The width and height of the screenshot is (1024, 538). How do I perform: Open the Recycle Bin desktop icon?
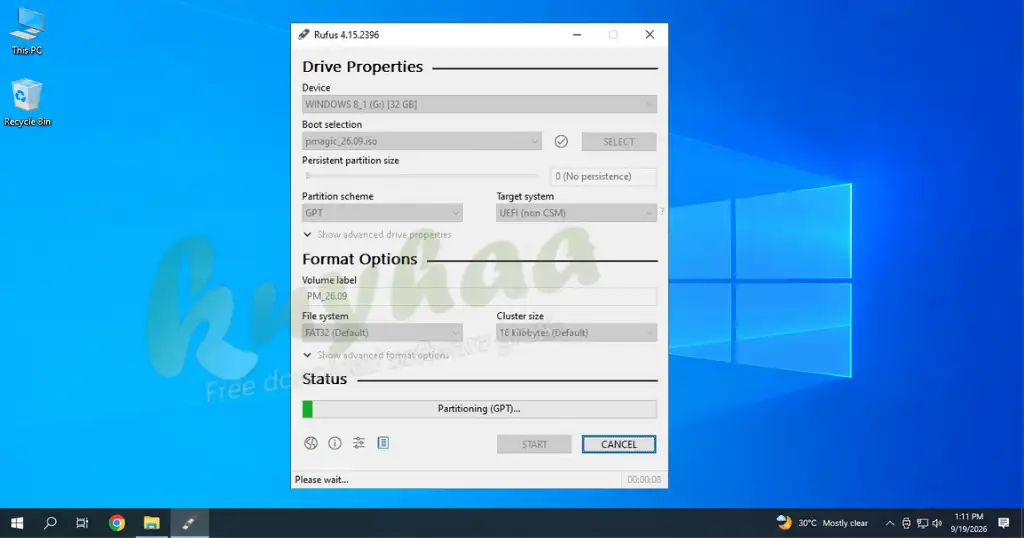tap(27, 103)
